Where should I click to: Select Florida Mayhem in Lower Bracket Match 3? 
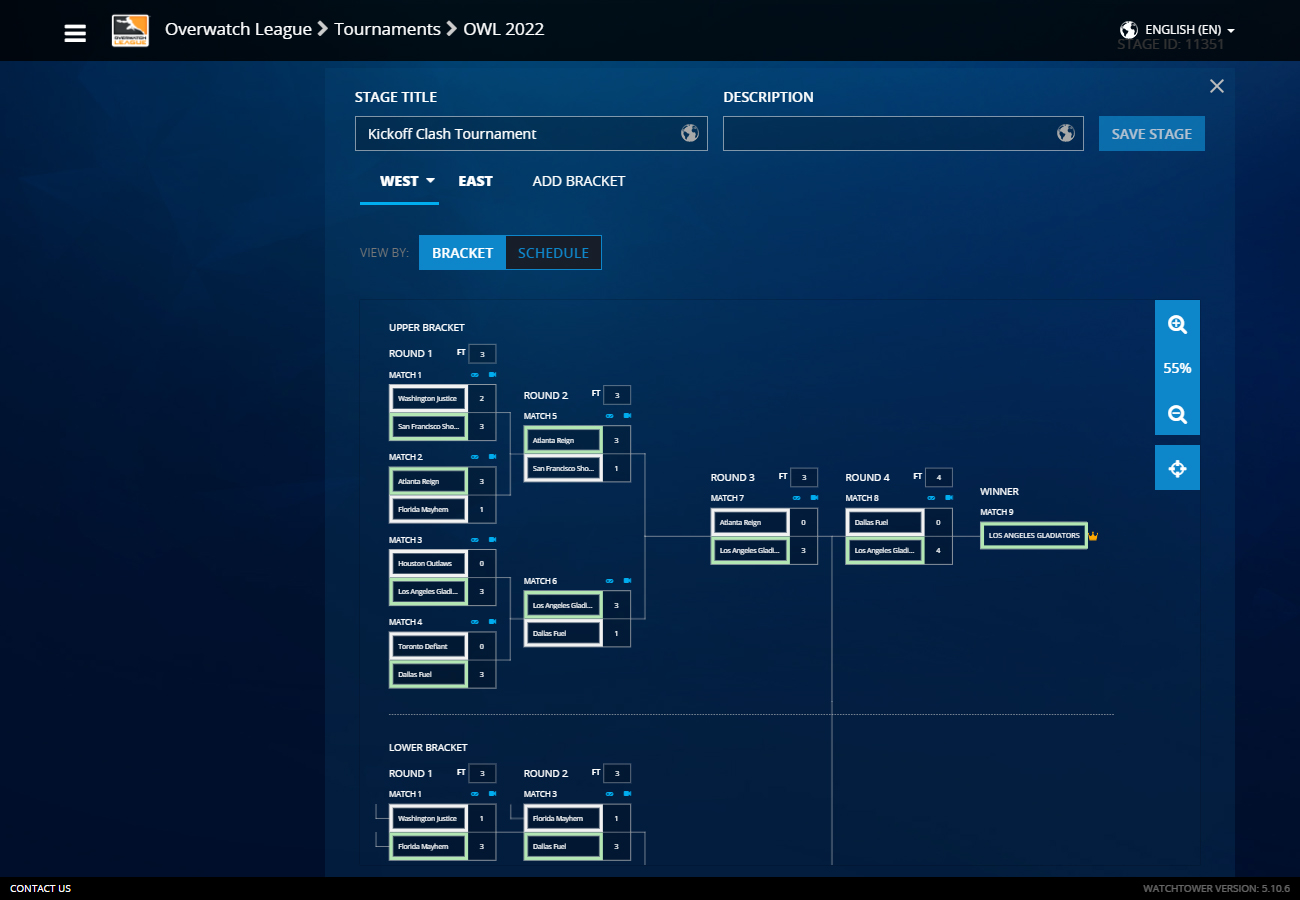coord(563,818)
